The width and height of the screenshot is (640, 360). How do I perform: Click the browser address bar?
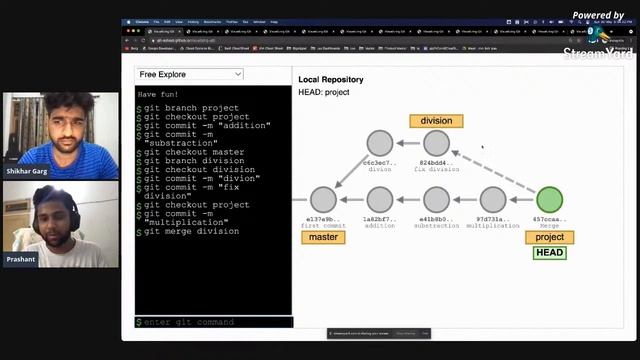point(359,40)
